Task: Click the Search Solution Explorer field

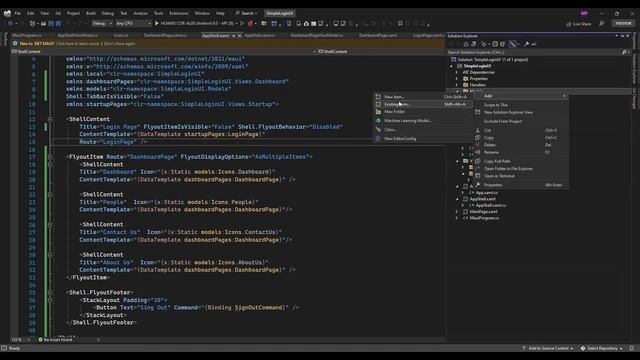Action: pos(534,52)
